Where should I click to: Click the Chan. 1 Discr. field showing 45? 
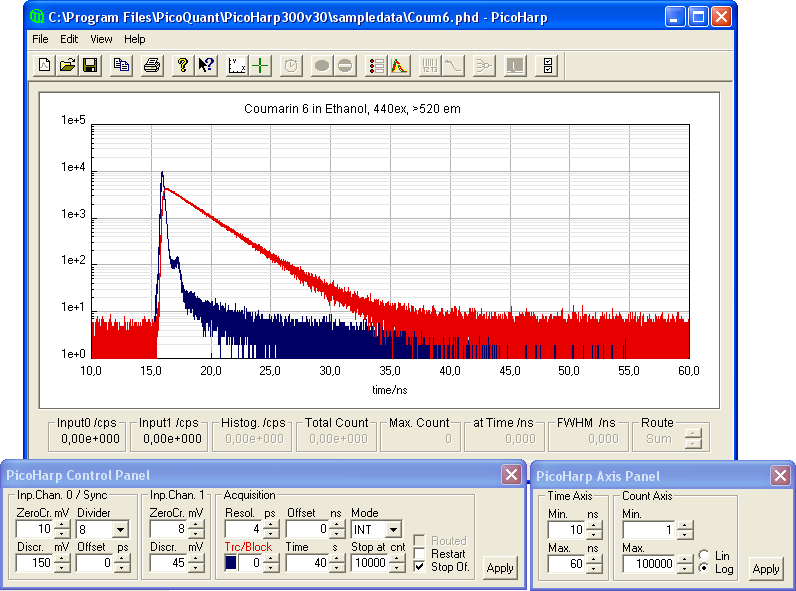(169, 563)
